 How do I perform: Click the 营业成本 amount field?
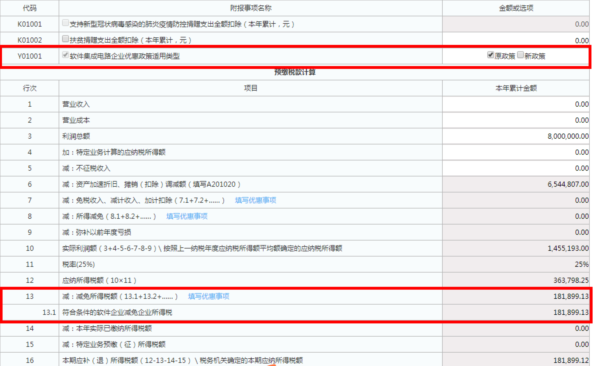pyautogui.click(x=516, y=120)
